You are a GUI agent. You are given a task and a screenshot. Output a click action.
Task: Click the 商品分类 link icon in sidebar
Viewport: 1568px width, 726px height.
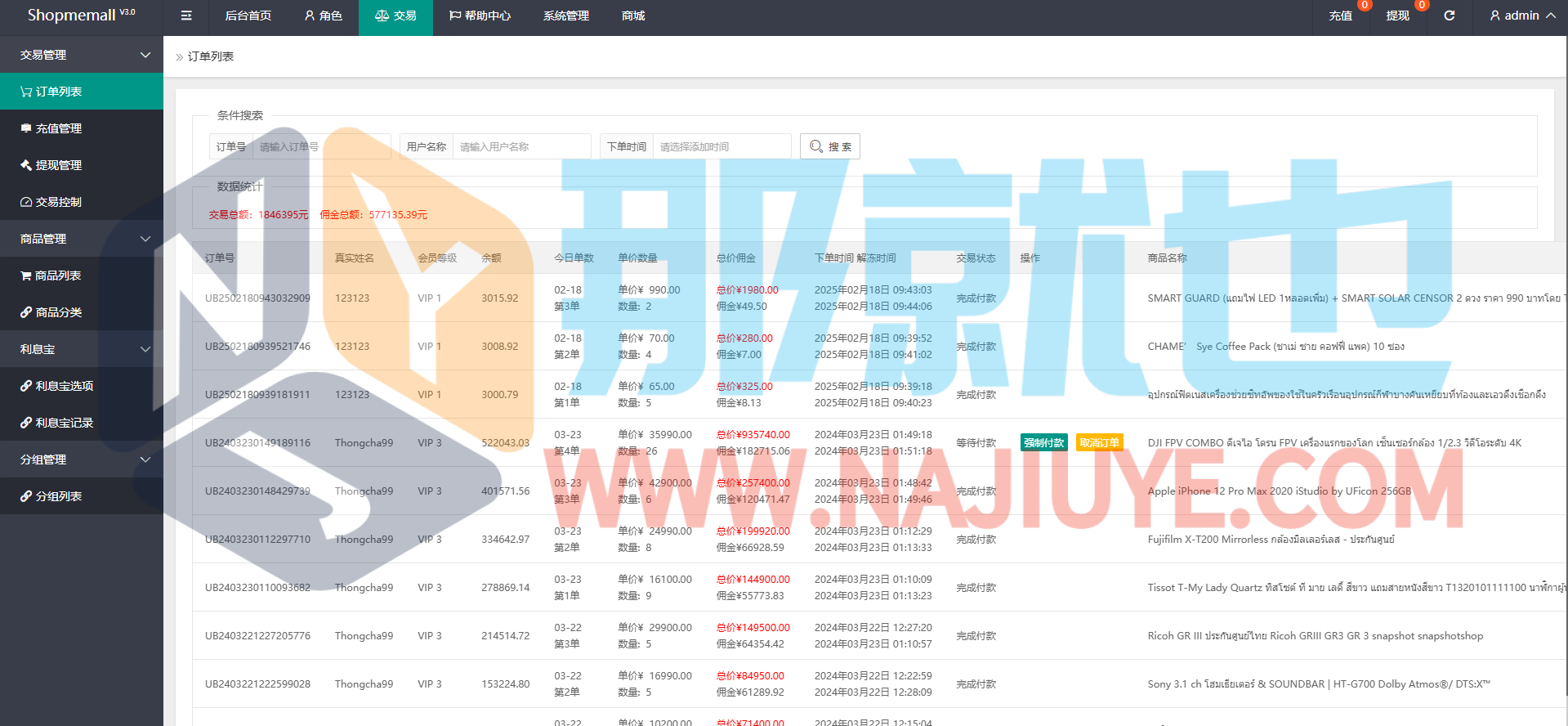coord(26,312)
